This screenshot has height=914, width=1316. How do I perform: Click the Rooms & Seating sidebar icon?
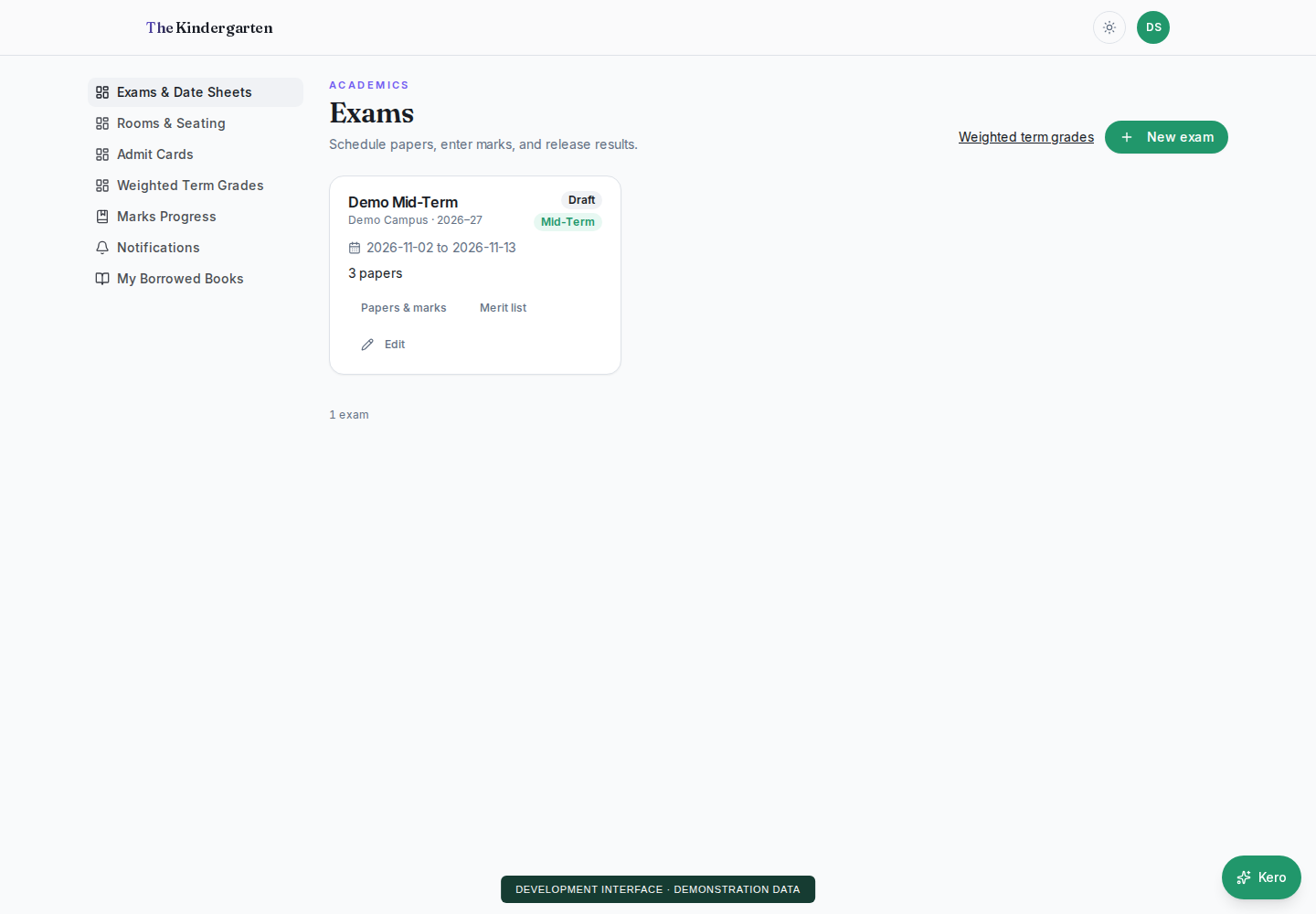tap(102, 123)
